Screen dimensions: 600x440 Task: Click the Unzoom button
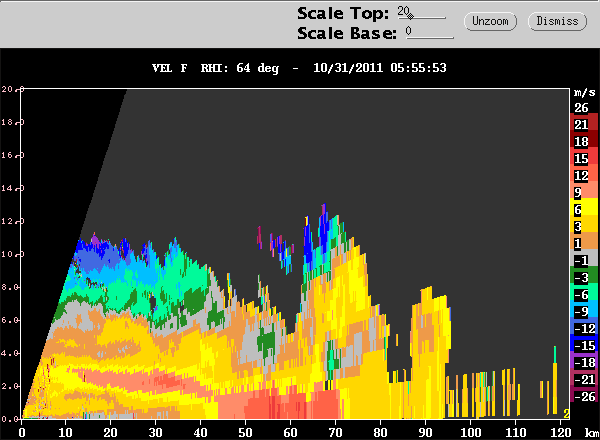(x=490, y=21)
